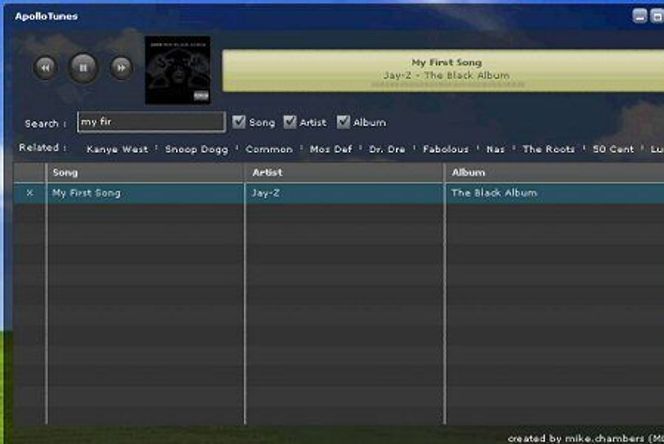Open related artist Snoop Dogg
Viewport: 664px width, 444px height.
click(x=196, y=149)
